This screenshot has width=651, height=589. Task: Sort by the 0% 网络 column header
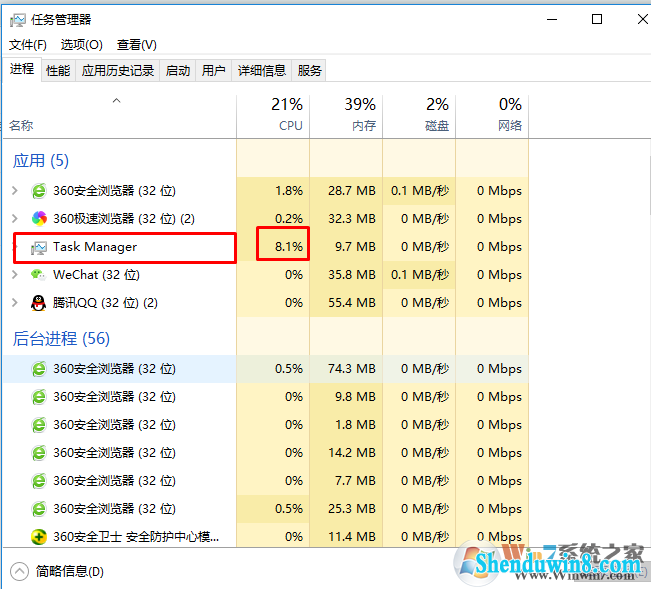click(492, 116)
